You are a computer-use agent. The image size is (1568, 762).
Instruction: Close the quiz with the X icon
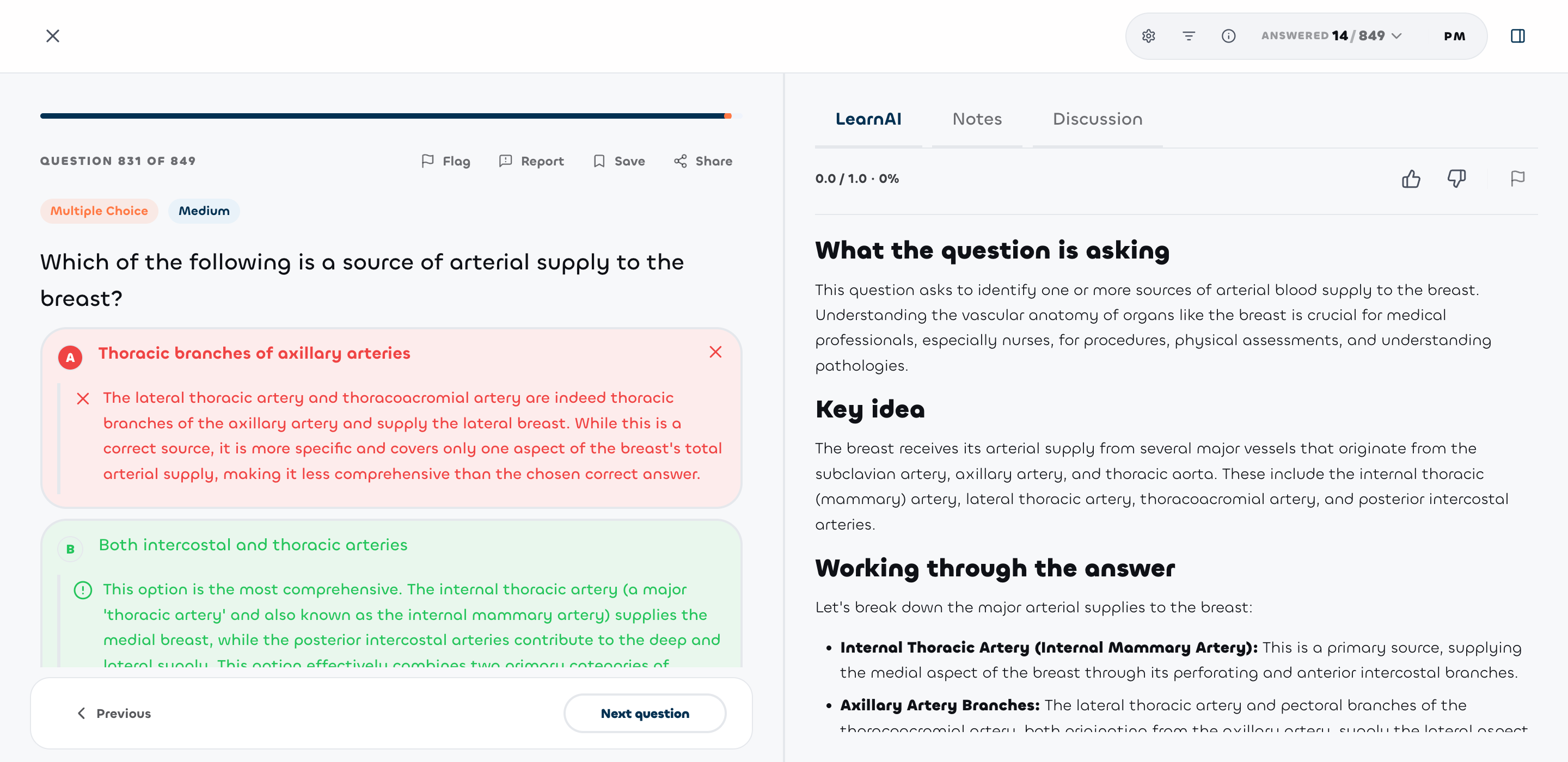tap(53, 36)
